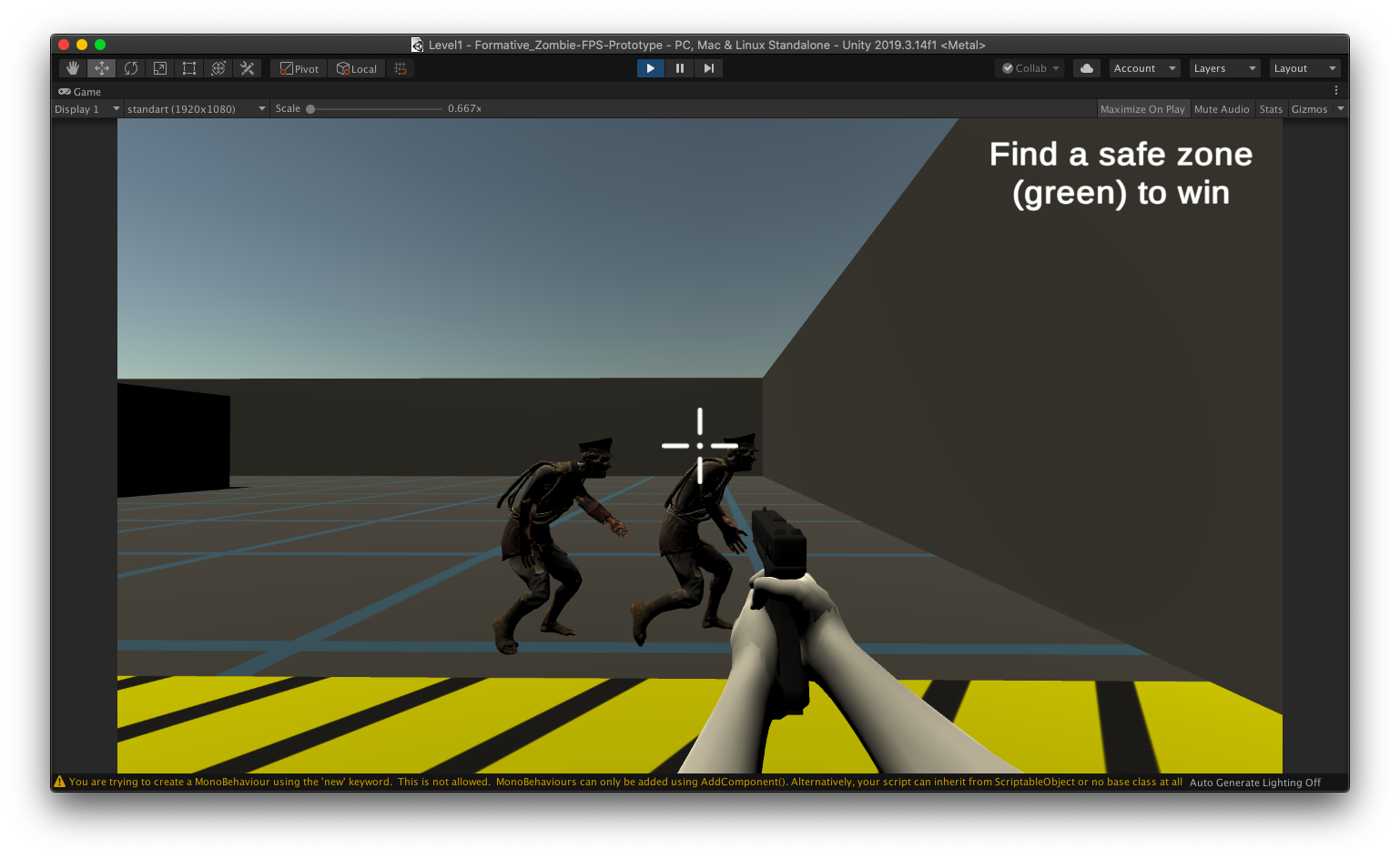Image resolution: width=1400 pixels, height=859 pixels.
Task: Select the Move tool
Action: click(101, 67)
